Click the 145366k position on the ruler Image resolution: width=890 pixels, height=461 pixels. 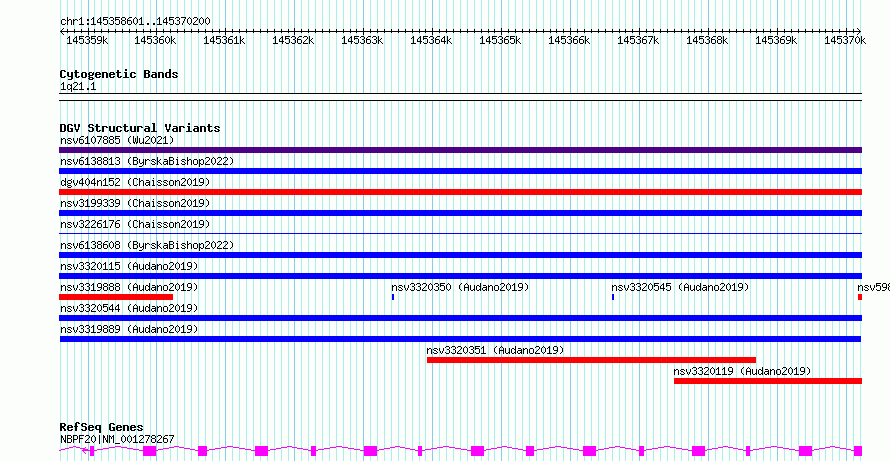[569, 40]
